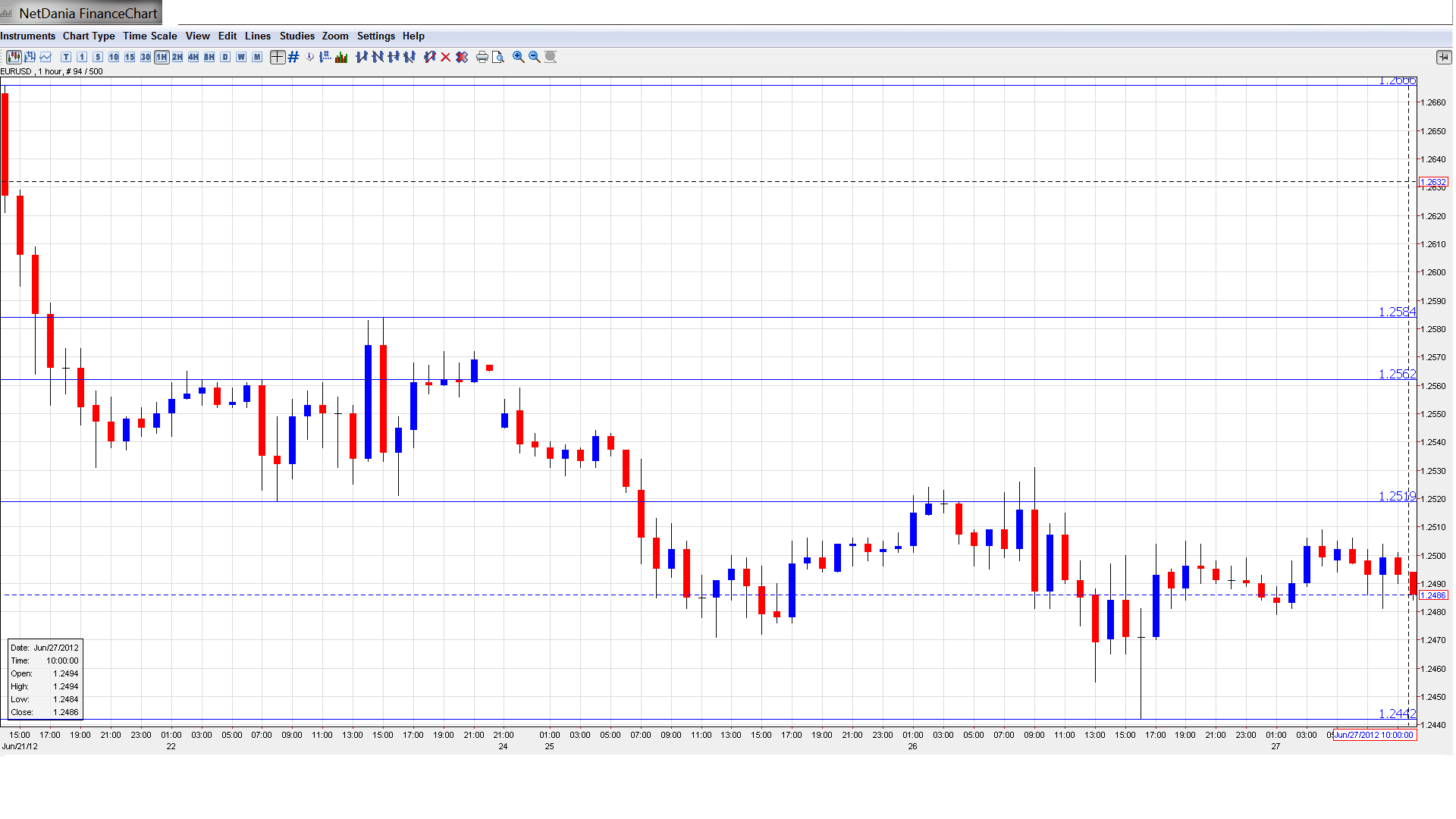Switch to tick (T) time scale

[66, 57]
